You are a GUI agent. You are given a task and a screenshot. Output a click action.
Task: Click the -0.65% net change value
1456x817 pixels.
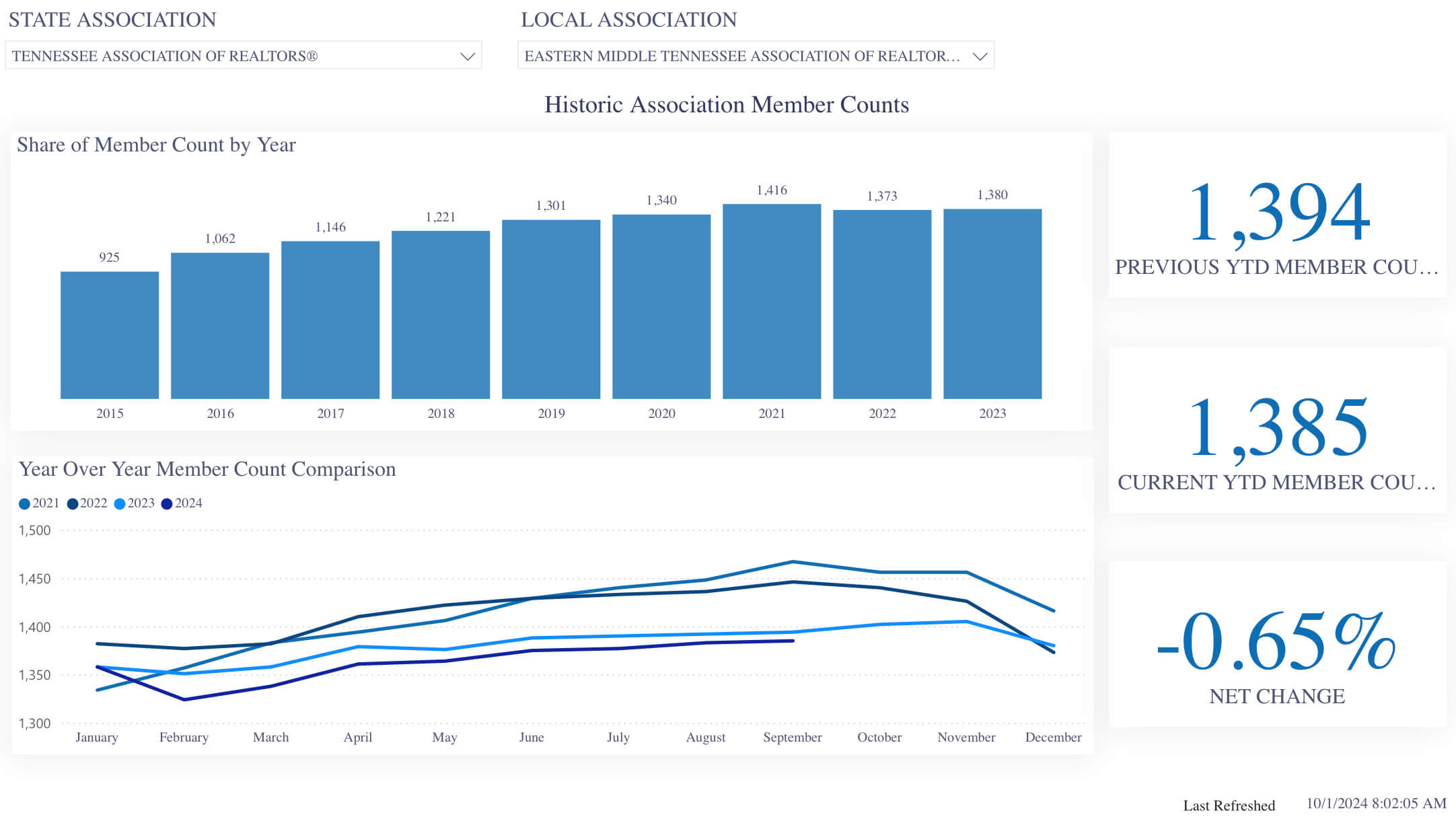[x=1276, y=641]
